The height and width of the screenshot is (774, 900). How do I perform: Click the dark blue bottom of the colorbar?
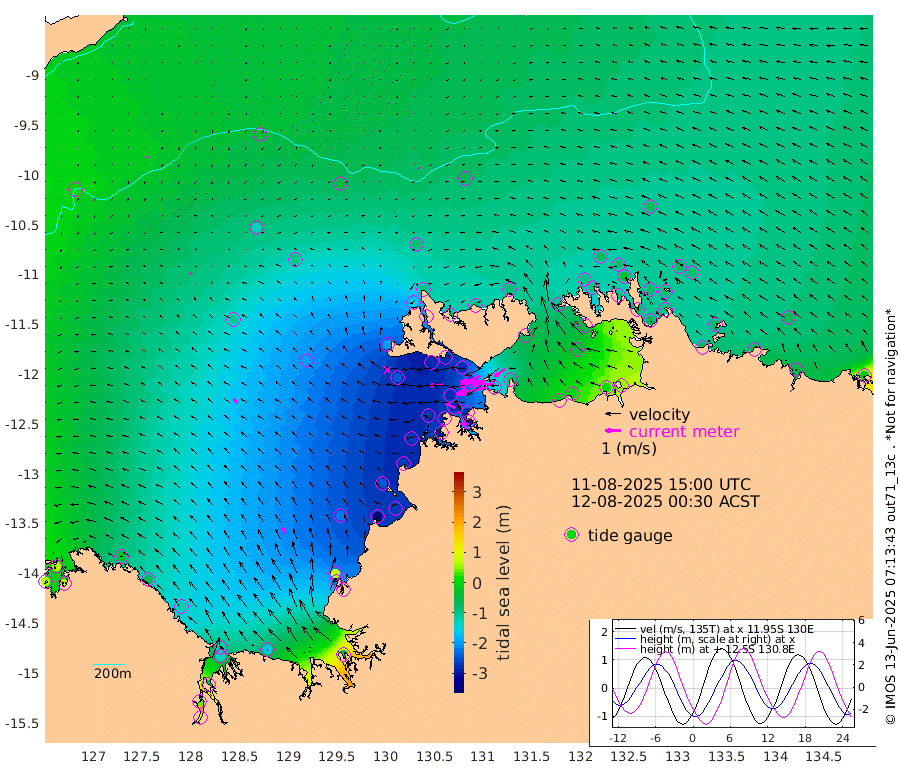point(459,688)
